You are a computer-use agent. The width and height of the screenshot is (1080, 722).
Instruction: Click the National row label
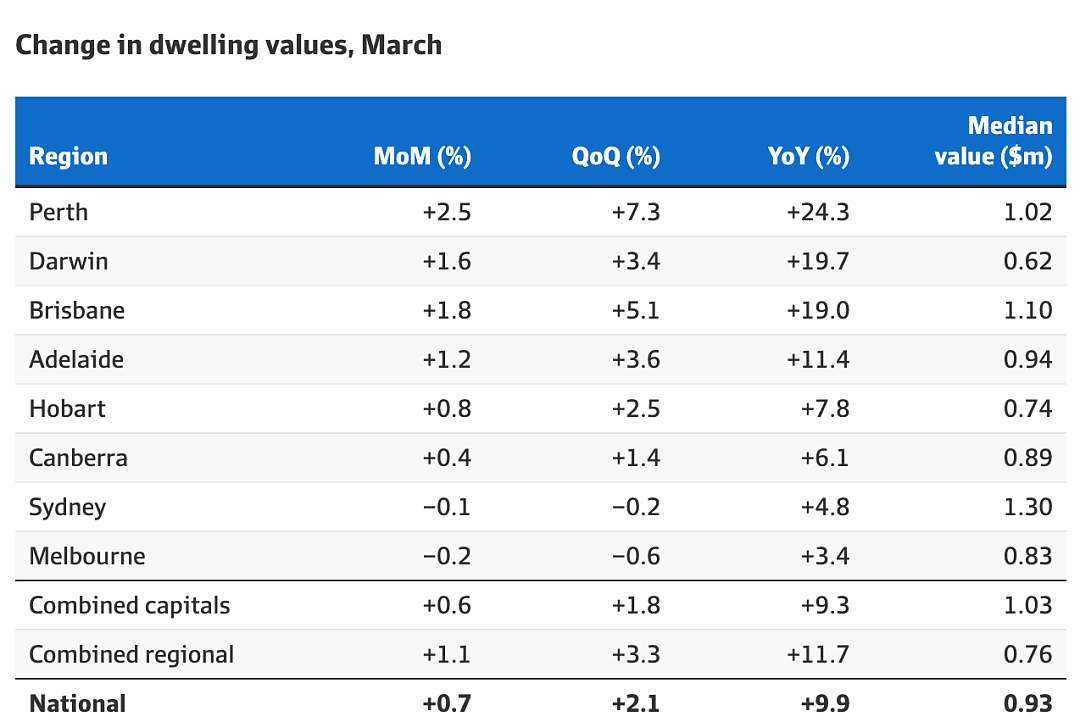(x=77, y=704)
